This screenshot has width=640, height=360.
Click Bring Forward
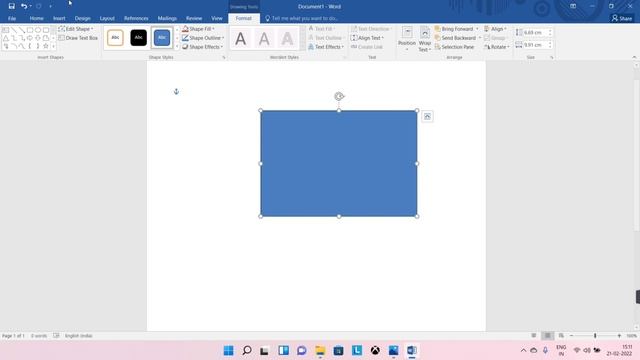[453, 29]
